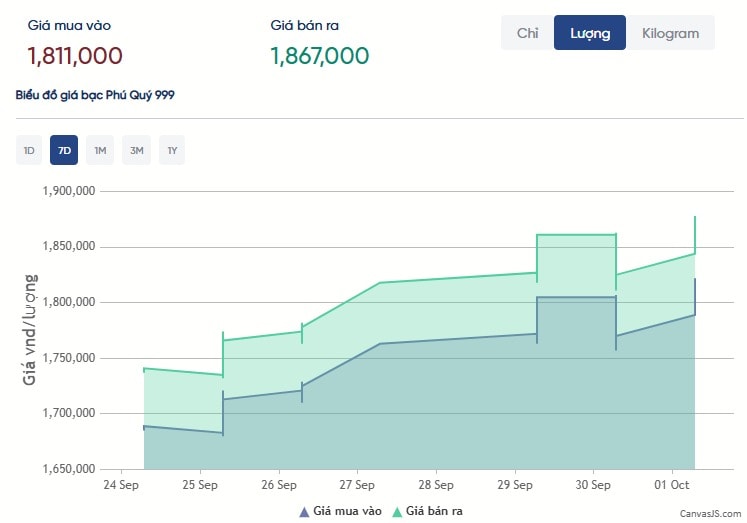Click the Giá vnđ/lượng axis title
The height and width of the screenshot is (523, 747).
click(30, 329)
